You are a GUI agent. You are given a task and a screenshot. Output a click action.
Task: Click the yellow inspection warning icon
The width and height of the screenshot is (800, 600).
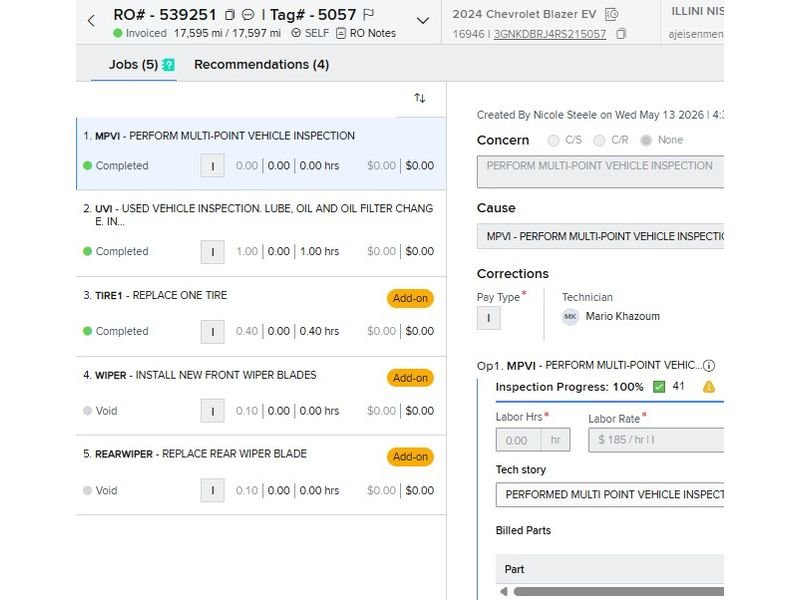709,387
